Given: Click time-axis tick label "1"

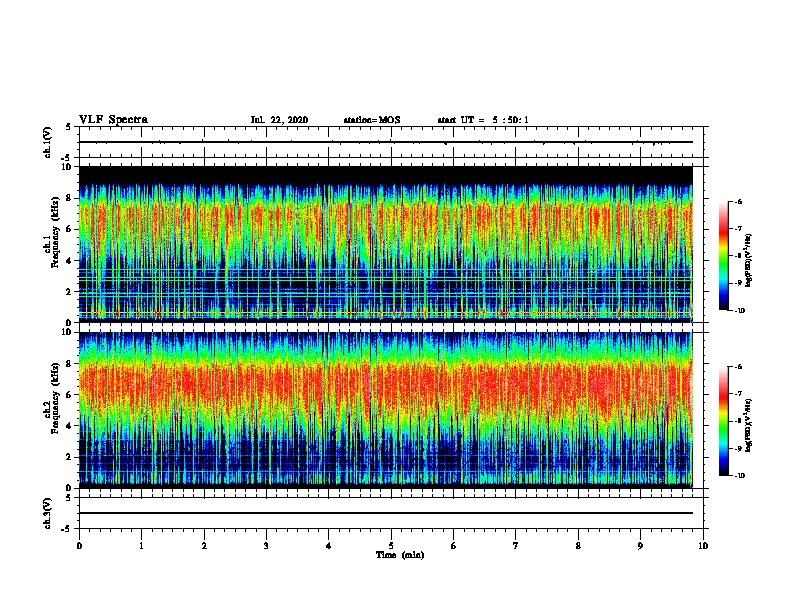Looking at the screenshot, I should tap(141, 546).
